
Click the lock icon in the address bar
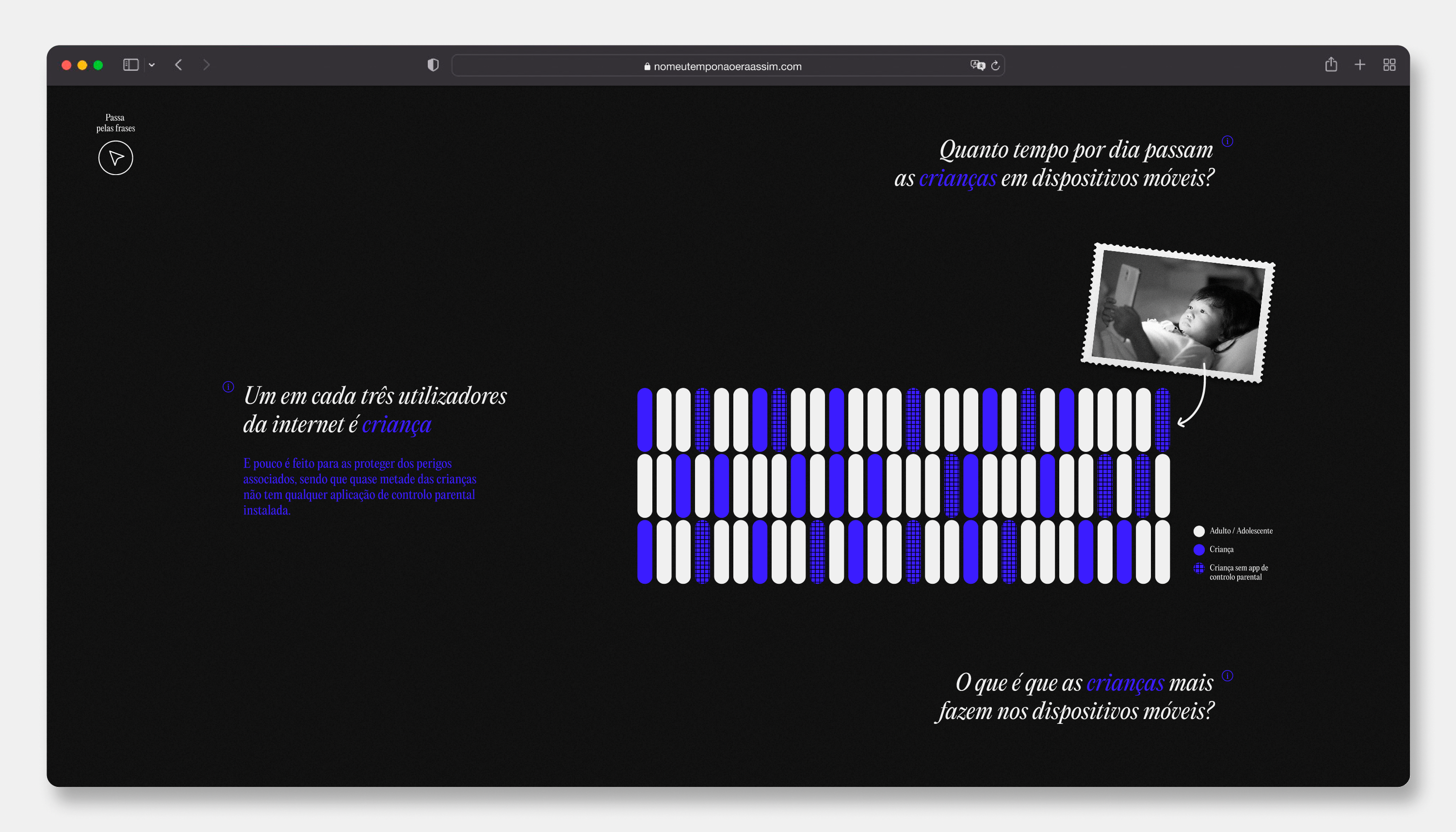tap(647, 66)
